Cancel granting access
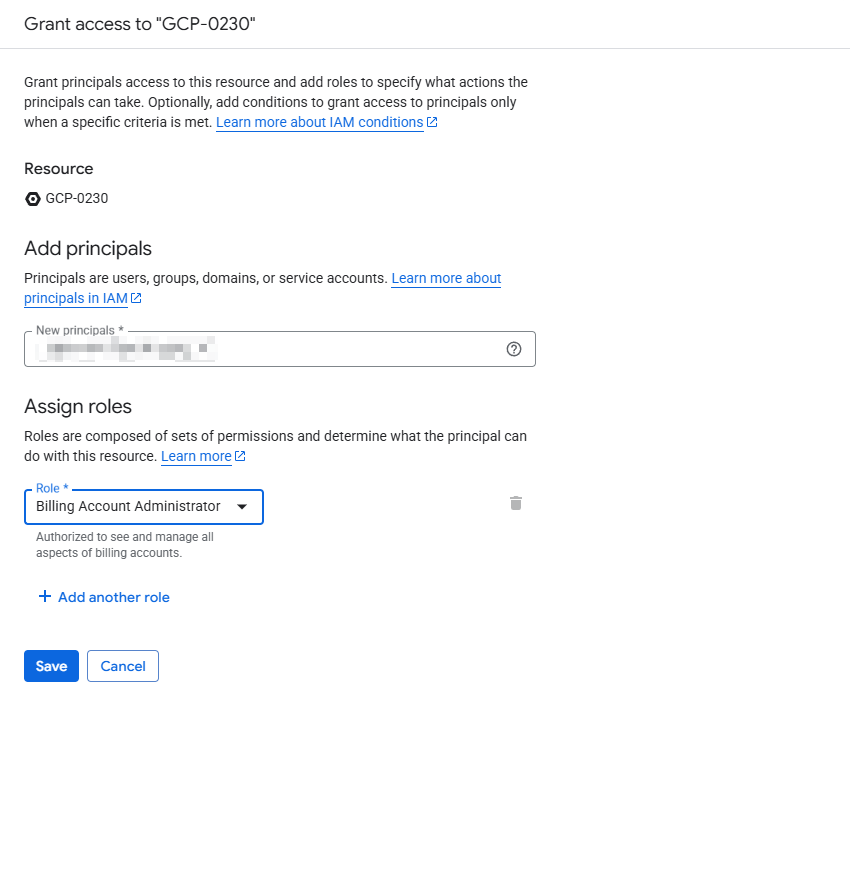The width and height of the screenshot is (850, 883). 123,666
